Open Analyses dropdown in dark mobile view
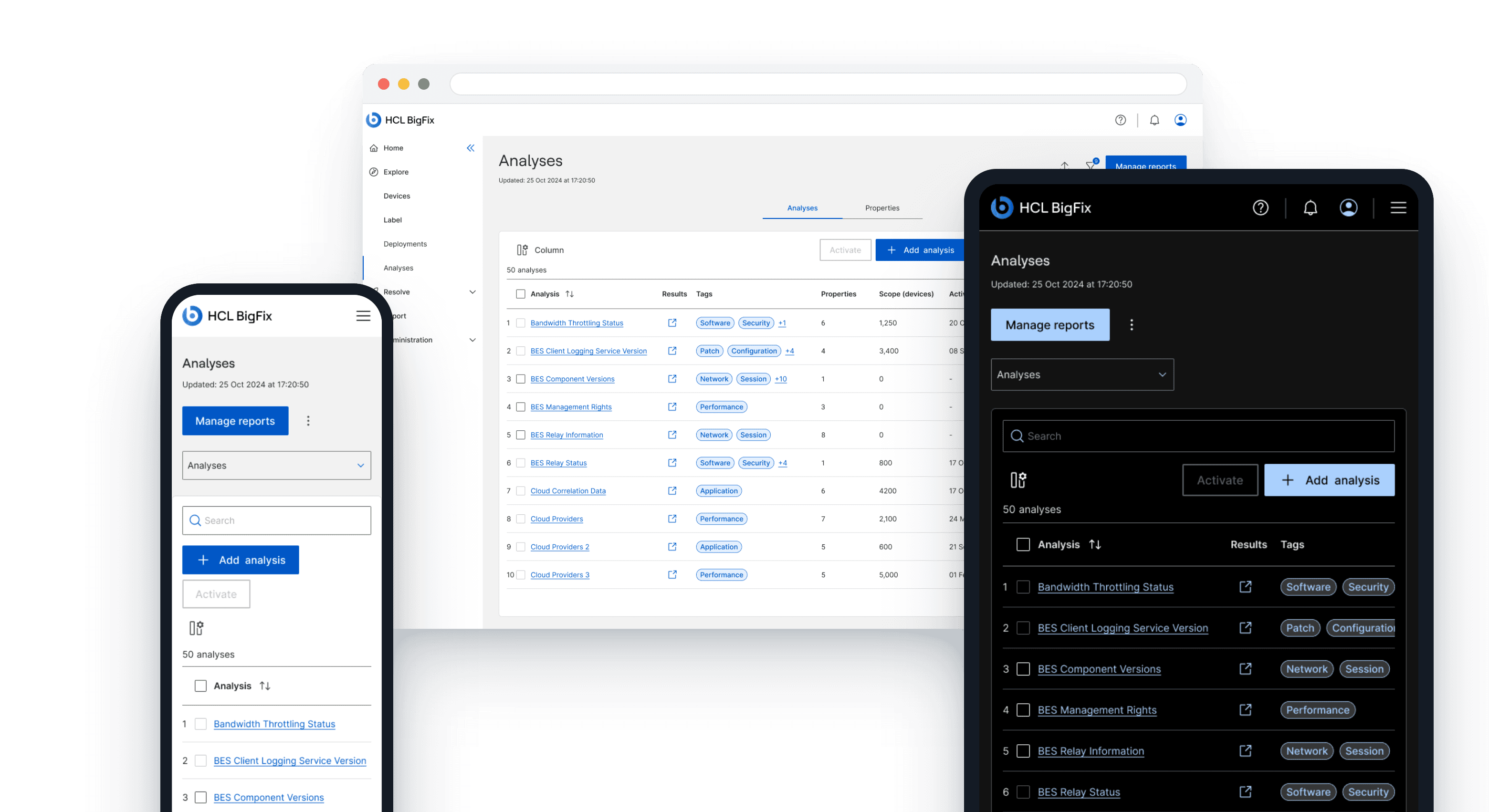Viewport: 1489px width, 812px height. tap(1082, 375)
